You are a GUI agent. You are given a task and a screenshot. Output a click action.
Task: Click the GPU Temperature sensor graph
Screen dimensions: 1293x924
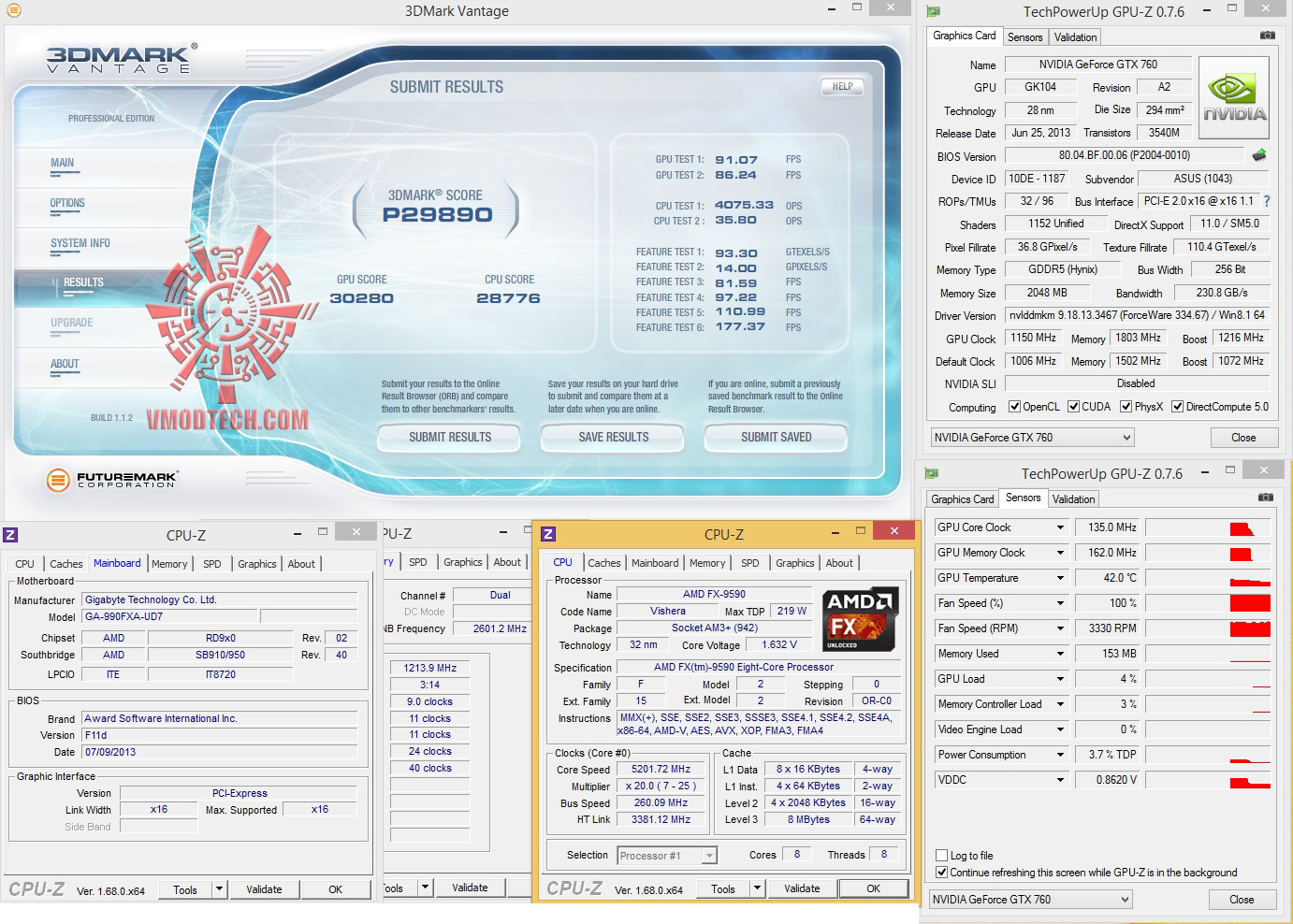tap(1208, 578)
